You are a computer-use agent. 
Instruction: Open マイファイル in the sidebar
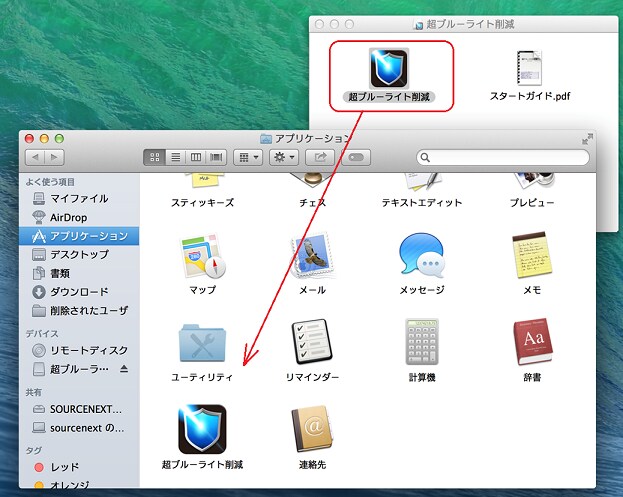pos(79,198)
